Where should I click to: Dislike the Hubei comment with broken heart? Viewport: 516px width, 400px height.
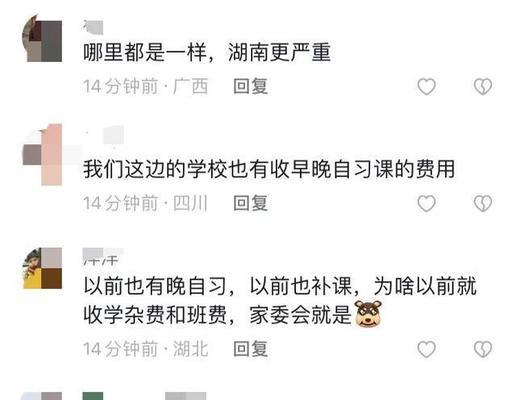(483, 349)
